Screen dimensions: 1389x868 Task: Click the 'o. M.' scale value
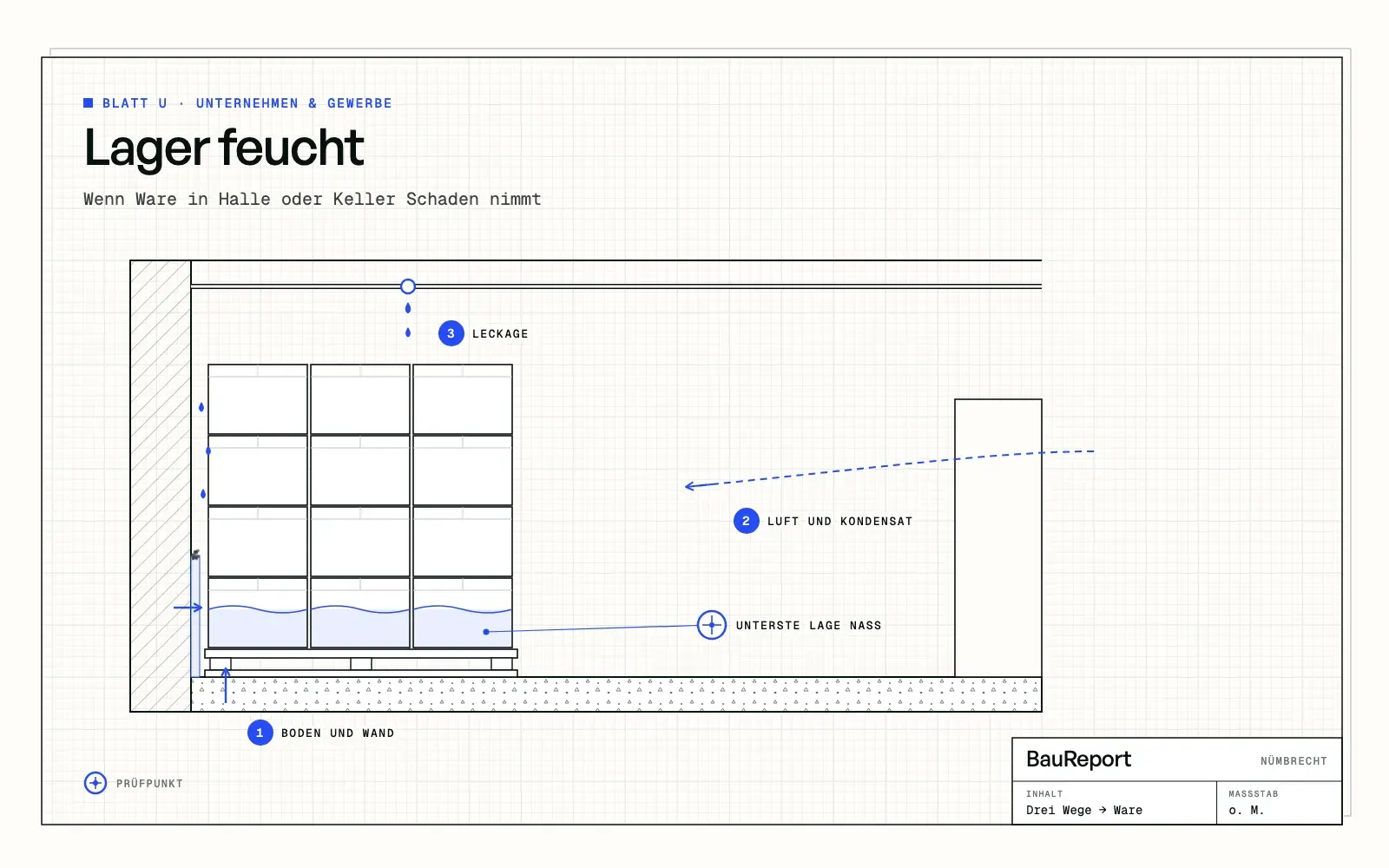click(1247, 811)
